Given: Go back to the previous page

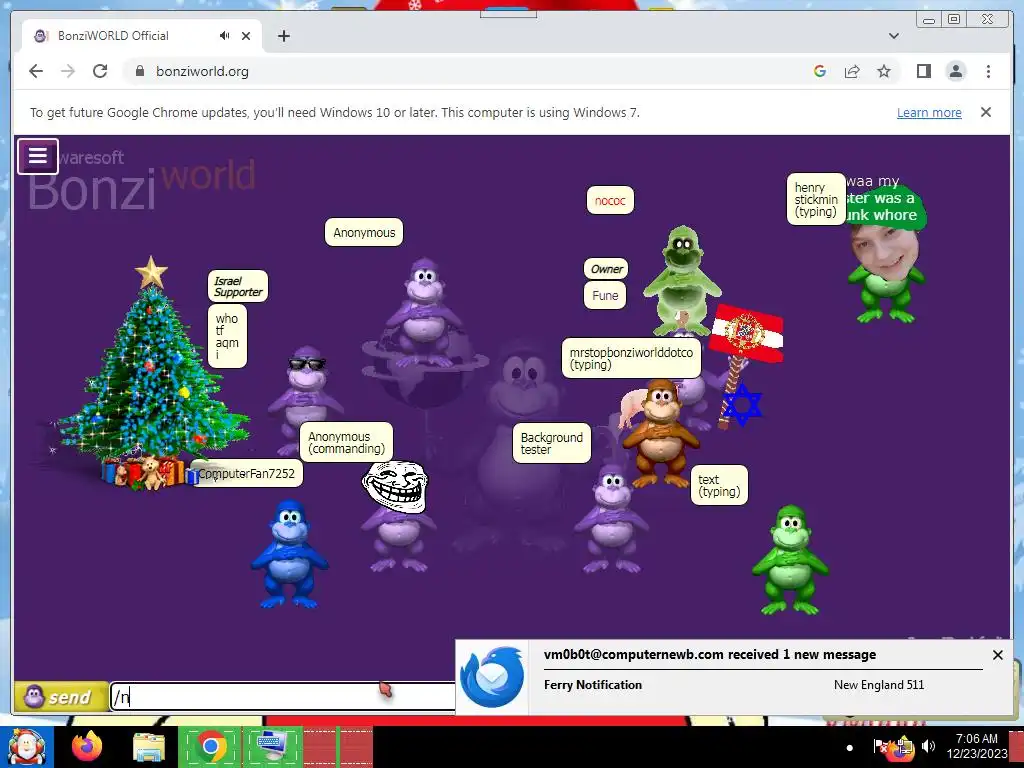Looking at the screenshot, I should [x=36, y=71].
